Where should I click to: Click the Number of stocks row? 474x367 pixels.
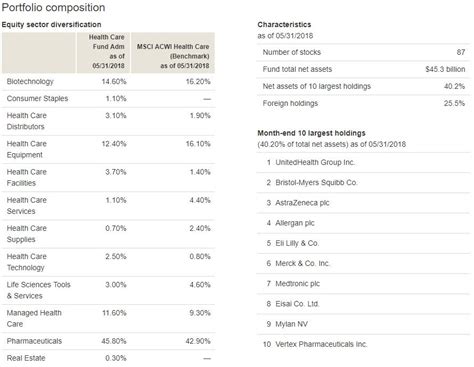click(363, 52)
